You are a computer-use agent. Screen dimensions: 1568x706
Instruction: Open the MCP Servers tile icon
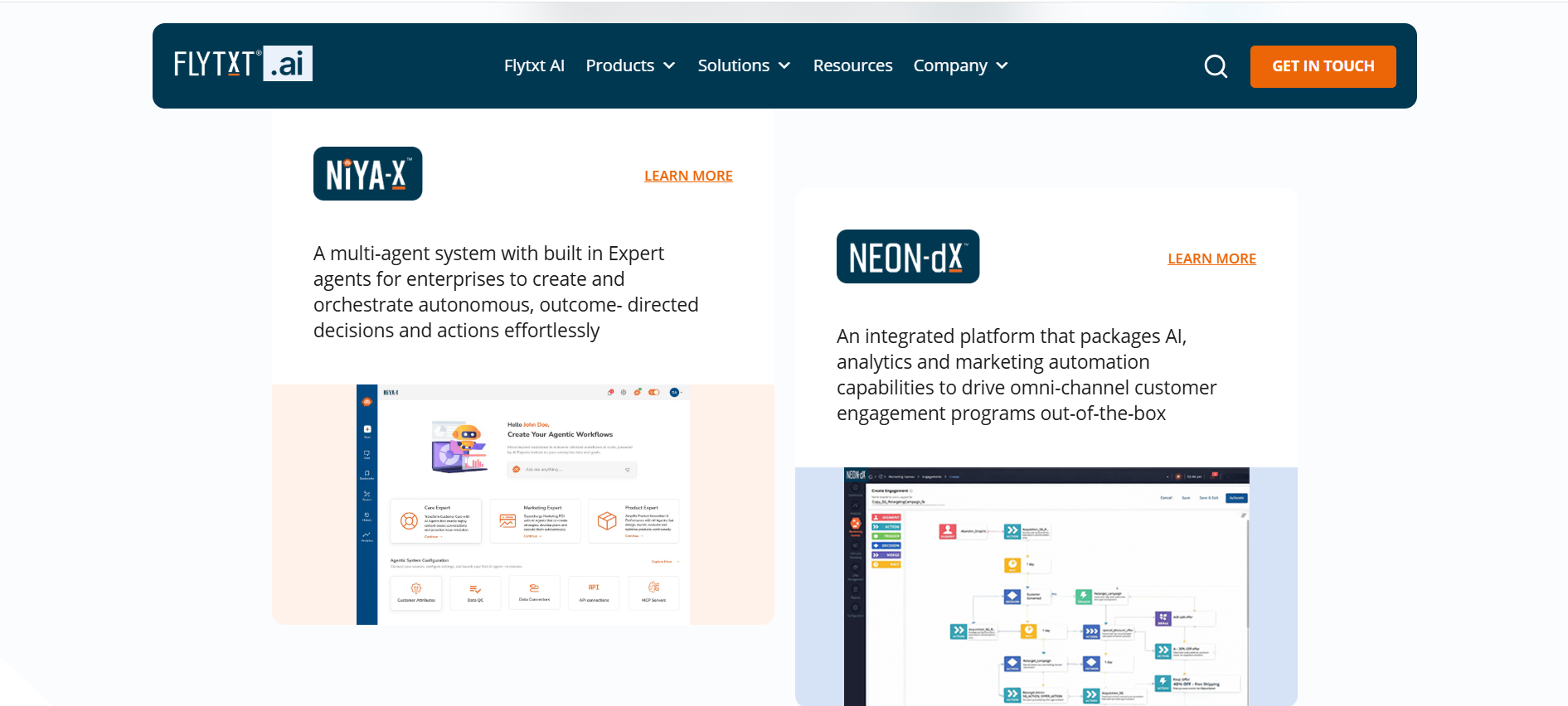(653, 588)
